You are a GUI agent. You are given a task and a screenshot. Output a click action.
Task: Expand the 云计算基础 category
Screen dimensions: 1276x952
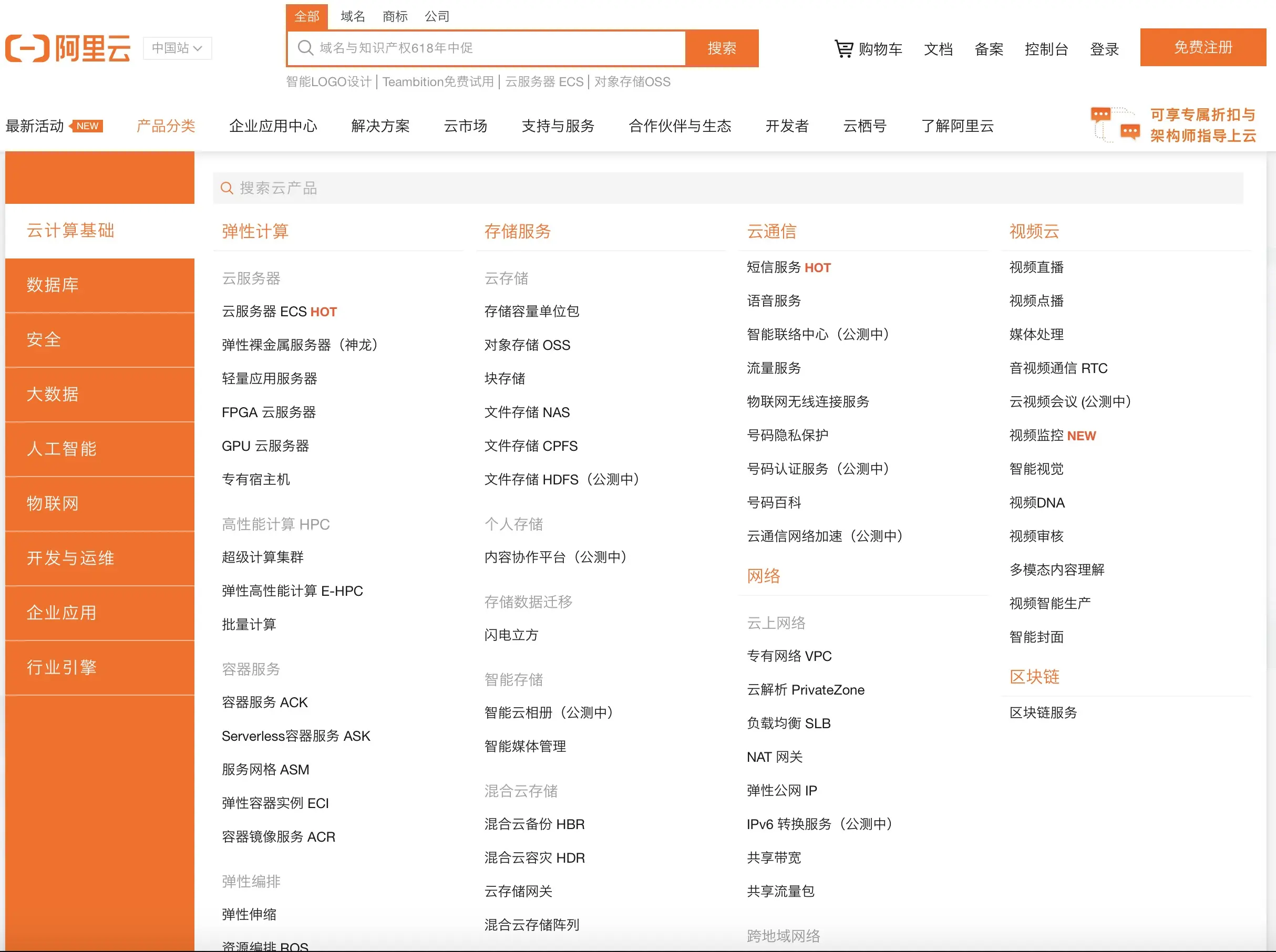click(70, 231)
